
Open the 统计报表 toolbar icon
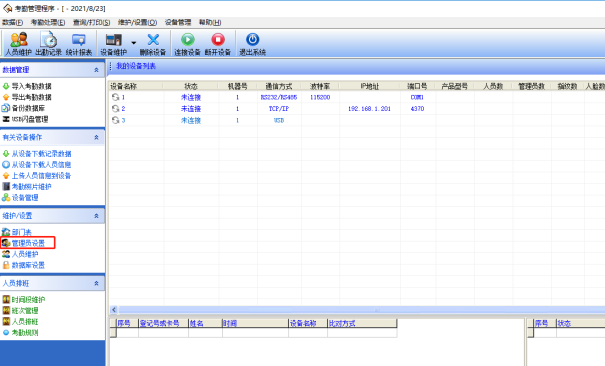coord(79,44)
